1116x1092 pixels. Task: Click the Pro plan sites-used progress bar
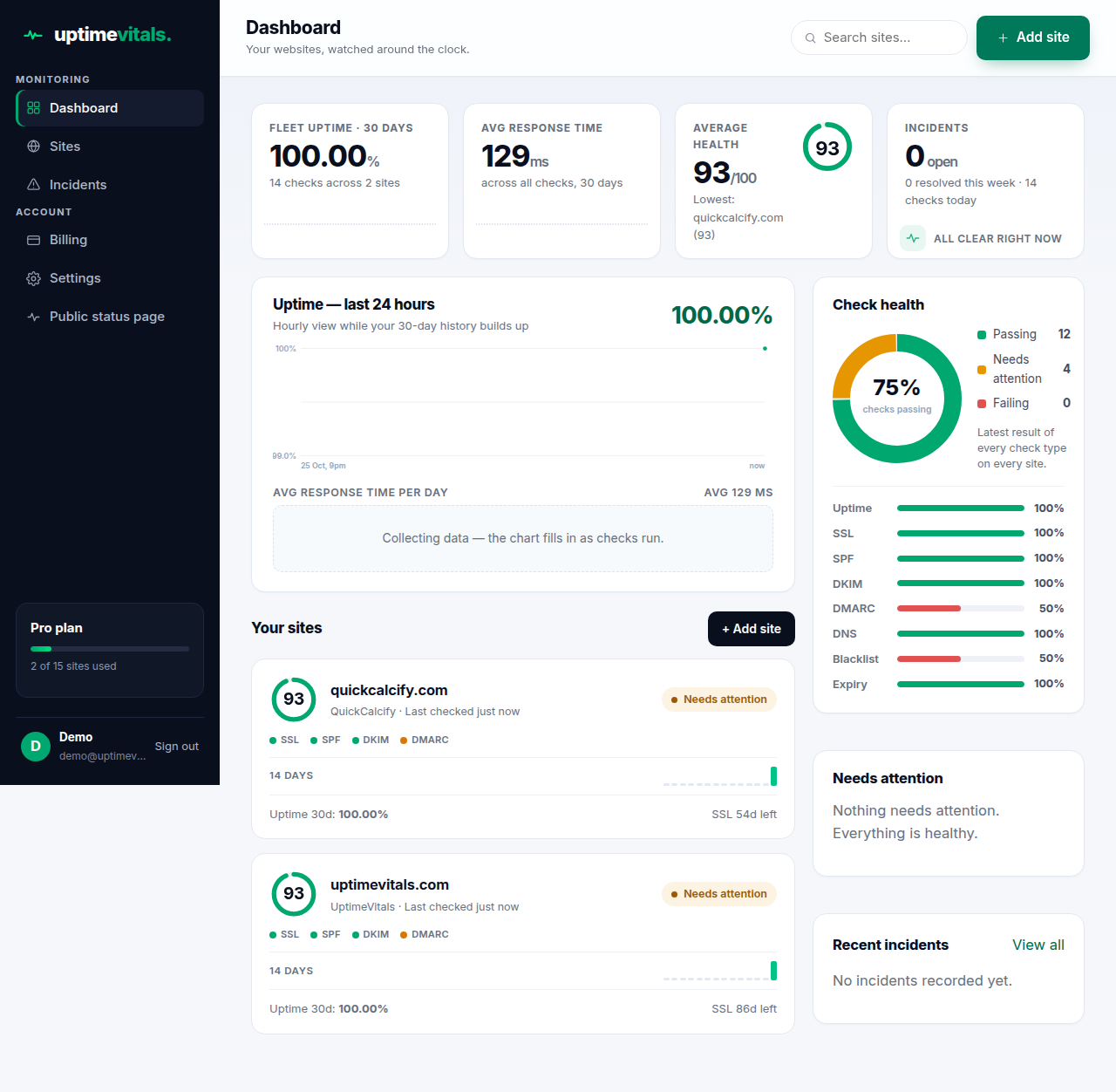tap(110, 649)
